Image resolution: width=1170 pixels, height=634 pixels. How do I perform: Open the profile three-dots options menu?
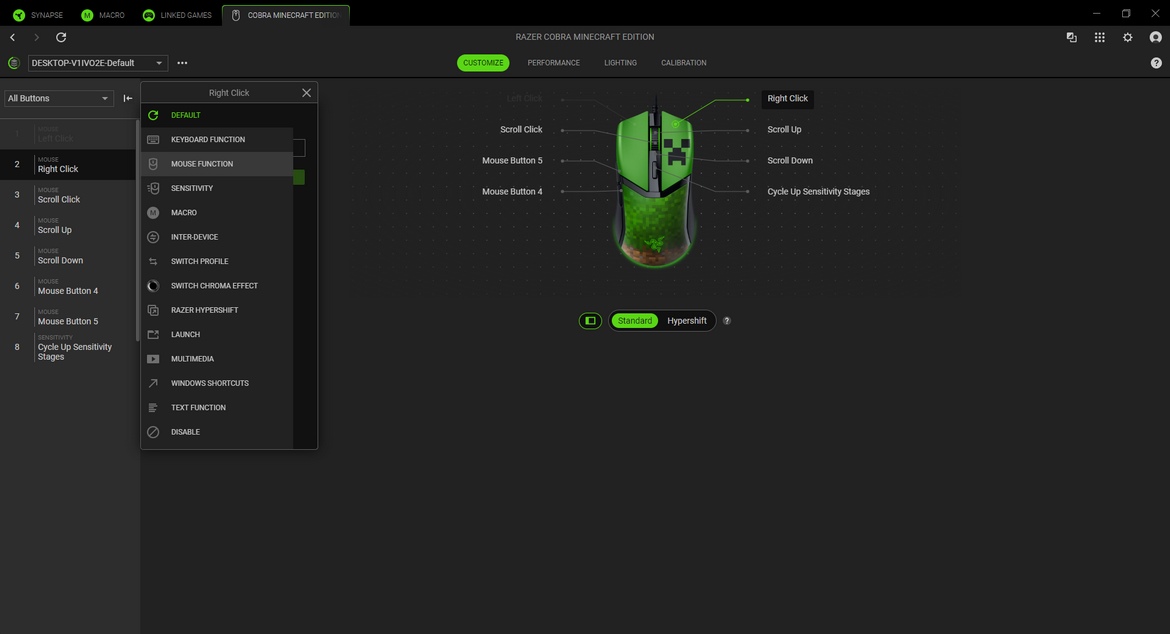pos(182,63)
